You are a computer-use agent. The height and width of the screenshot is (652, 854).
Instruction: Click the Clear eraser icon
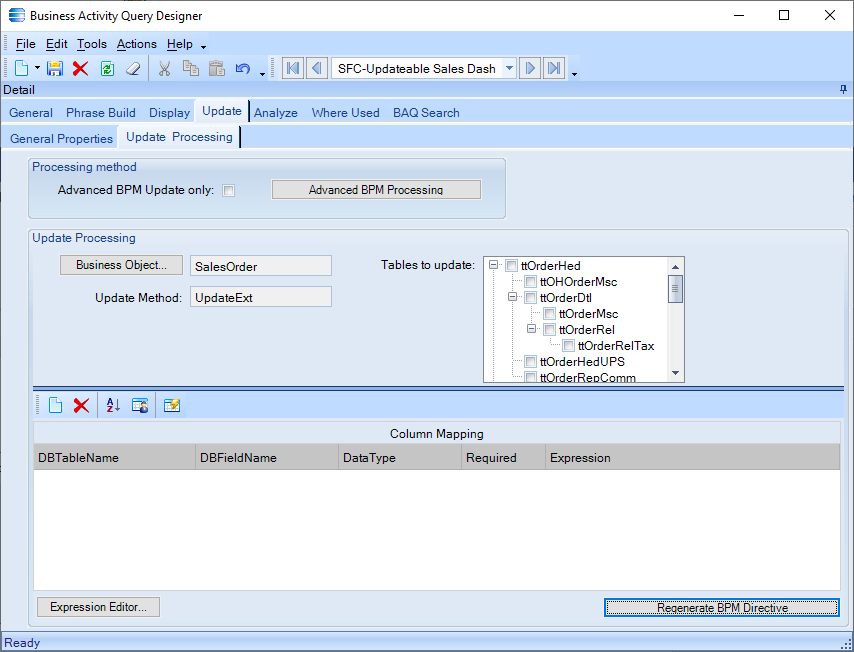pyautogui.click(x=133, y=69)
